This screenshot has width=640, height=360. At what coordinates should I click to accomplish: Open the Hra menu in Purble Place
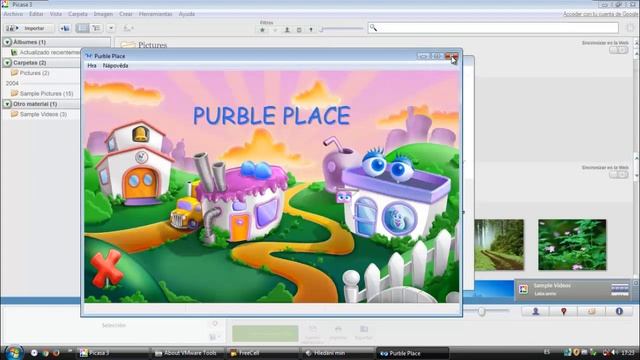click(92, 66)
